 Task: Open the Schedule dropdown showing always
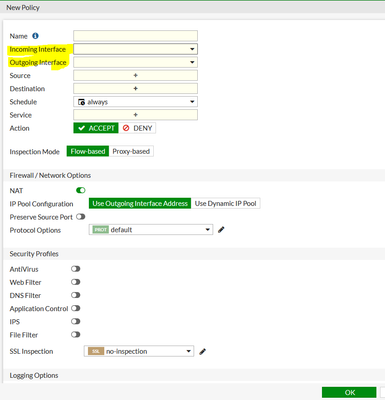135,102
